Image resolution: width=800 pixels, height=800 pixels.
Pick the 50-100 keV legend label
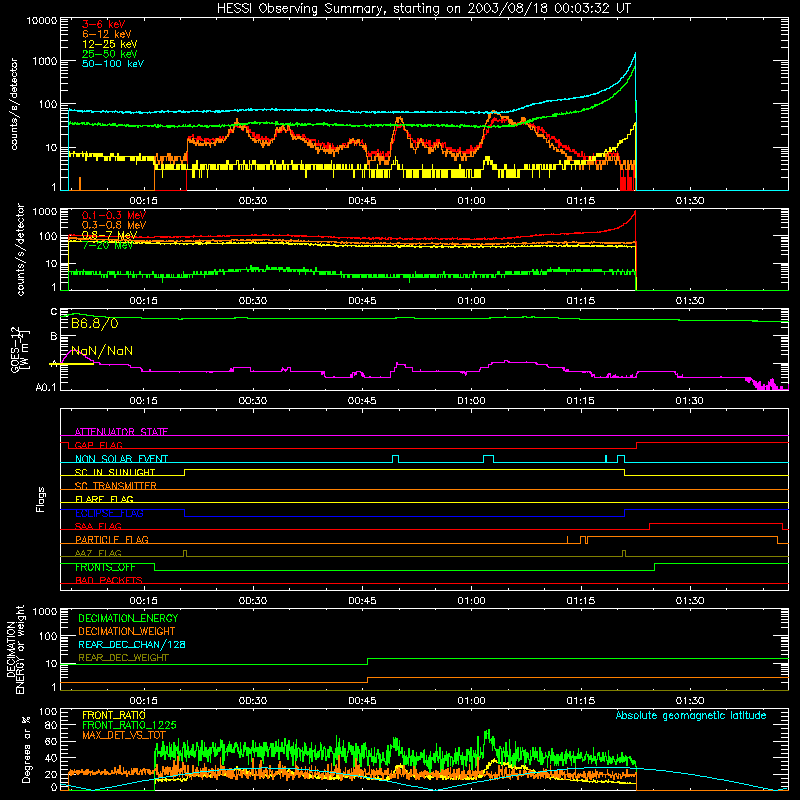tap(113, 63)
